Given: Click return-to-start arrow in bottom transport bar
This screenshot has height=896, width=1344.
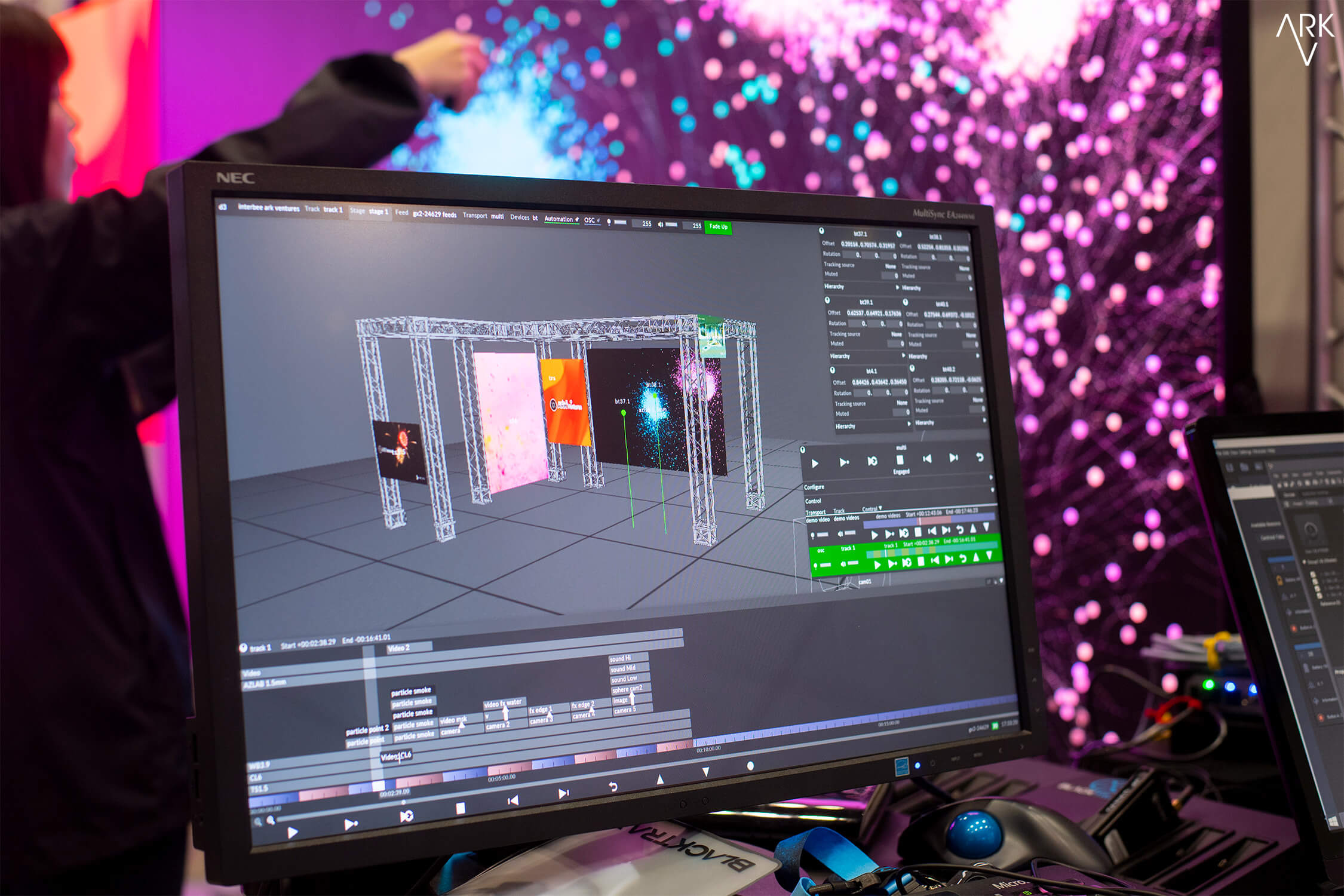Looking at the screenshot, I should click(x=613, y=787).
